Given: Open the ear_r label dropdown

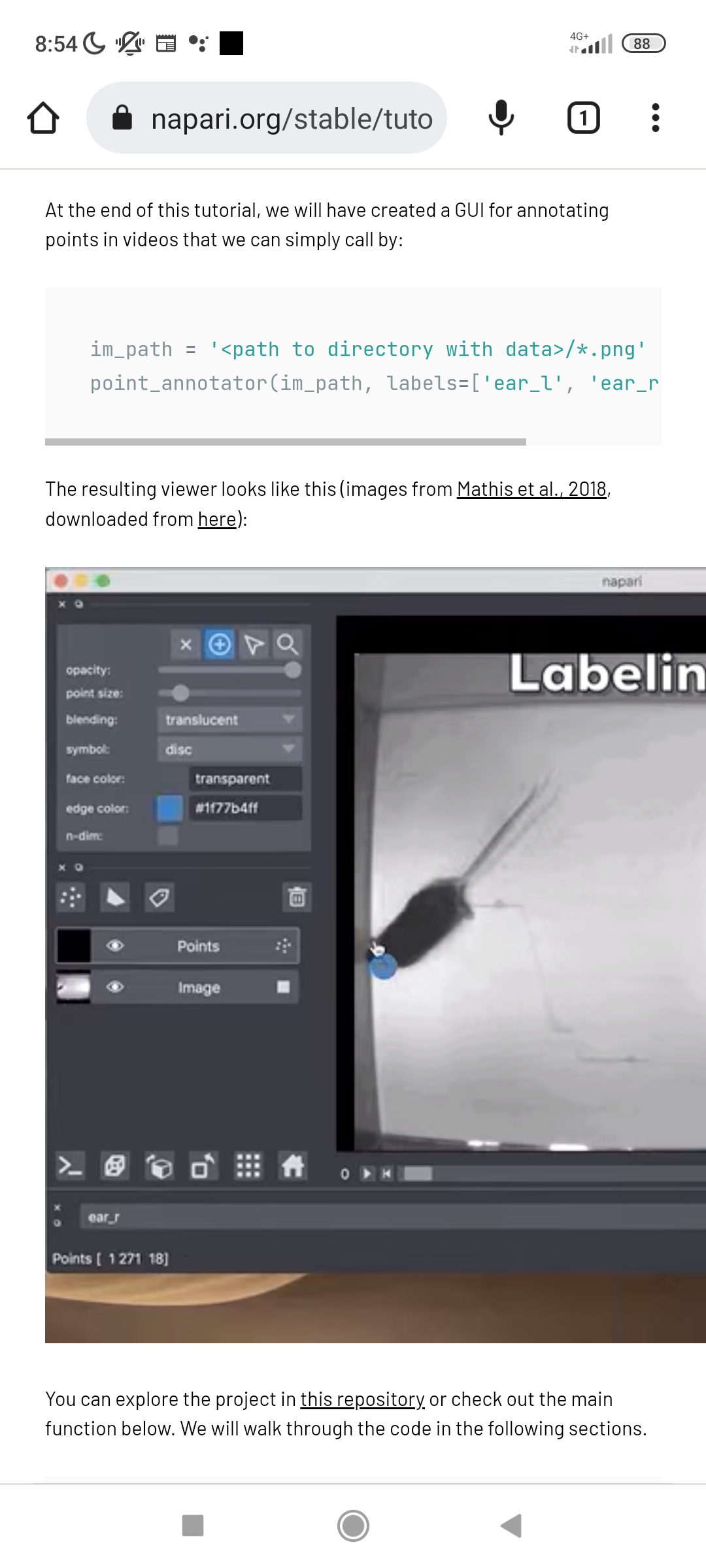Looking at the screenshot, I should click(x=393, y=1217).
